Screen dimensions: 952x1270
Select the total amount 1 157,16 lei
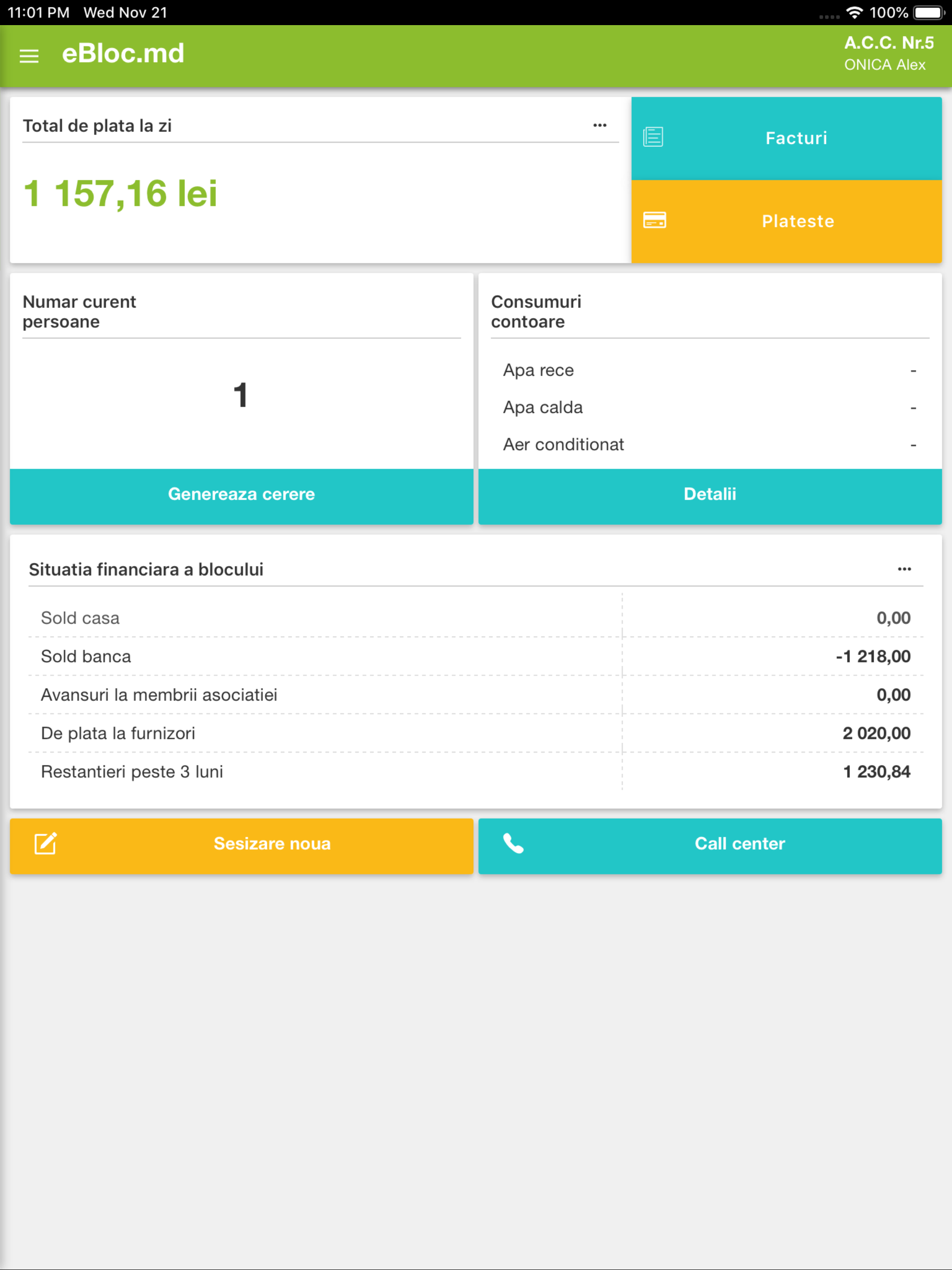[120, 193]
